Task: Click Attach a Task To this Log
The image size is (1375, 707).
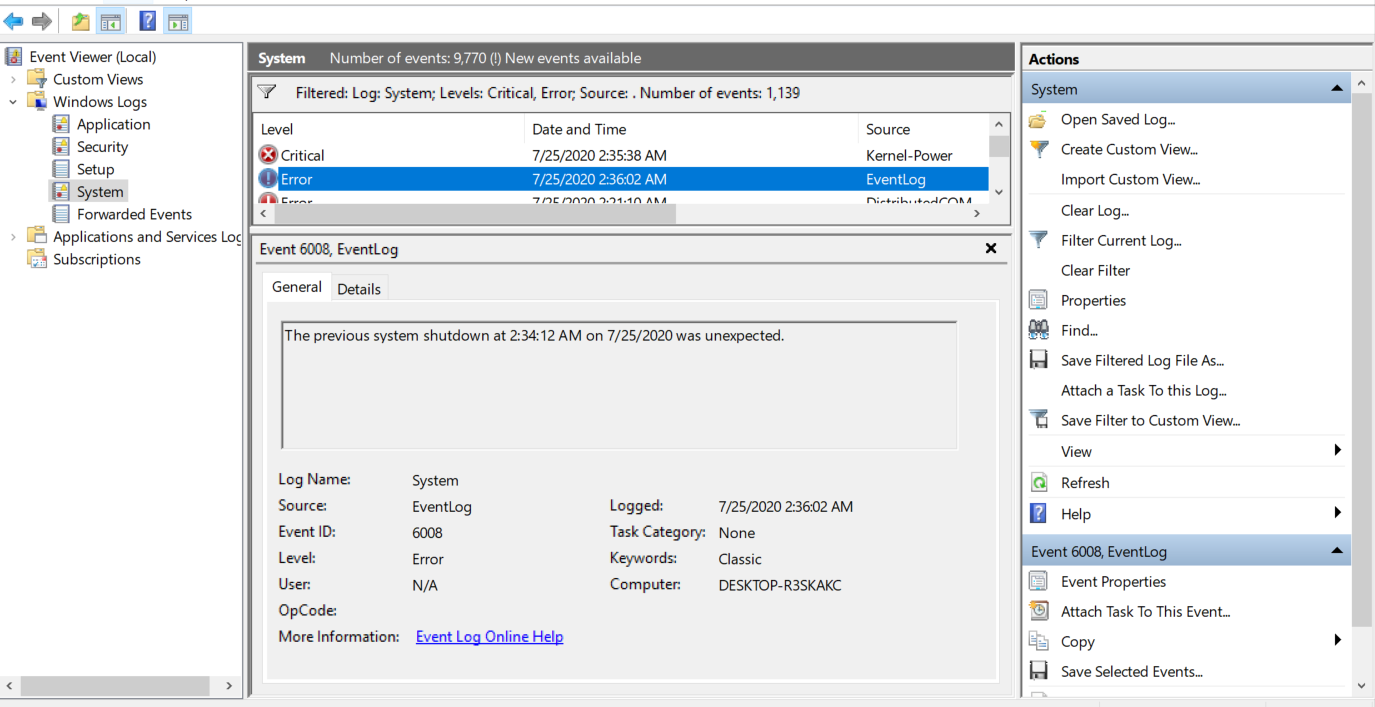Action: click(x=1144, y=390)
